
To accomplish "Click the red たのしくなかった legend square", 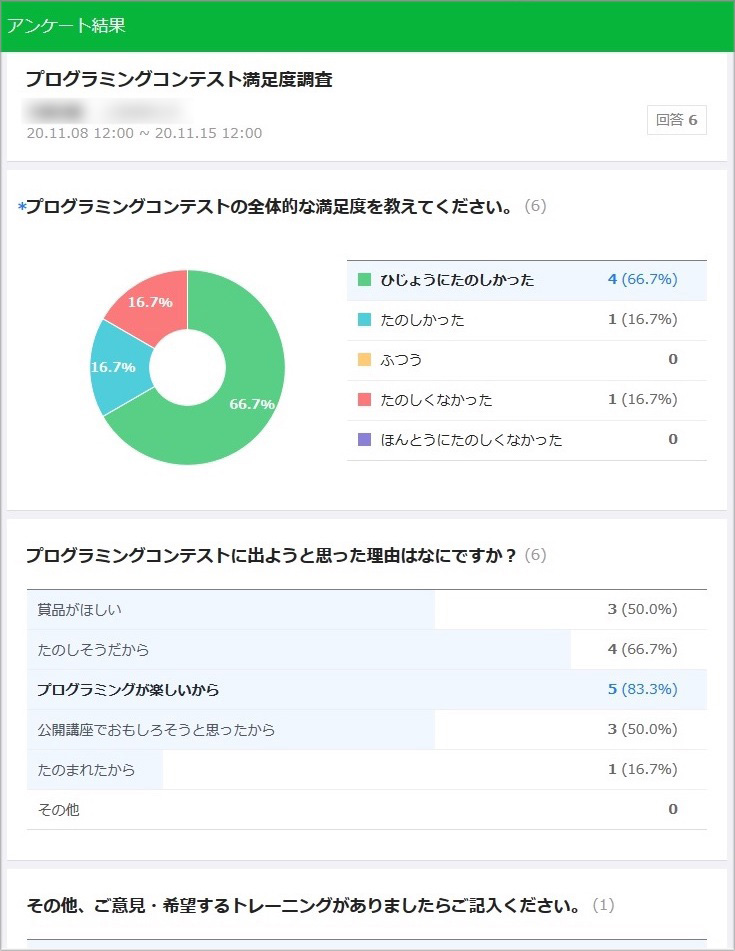I will pyautogui.click(x=364, y=400).
